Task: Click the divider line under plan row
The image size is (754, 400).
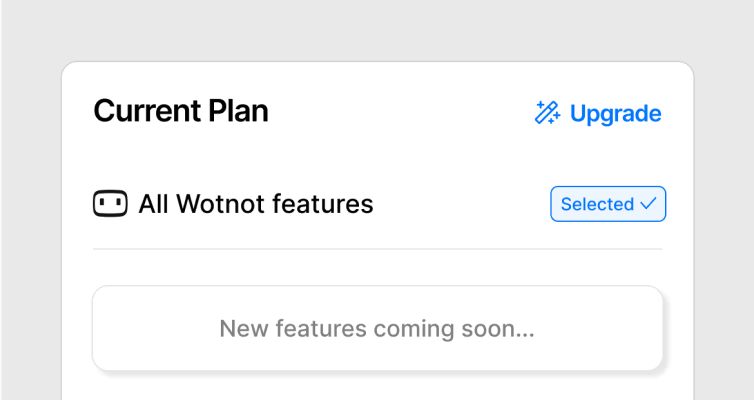Action: coord(377,249)
